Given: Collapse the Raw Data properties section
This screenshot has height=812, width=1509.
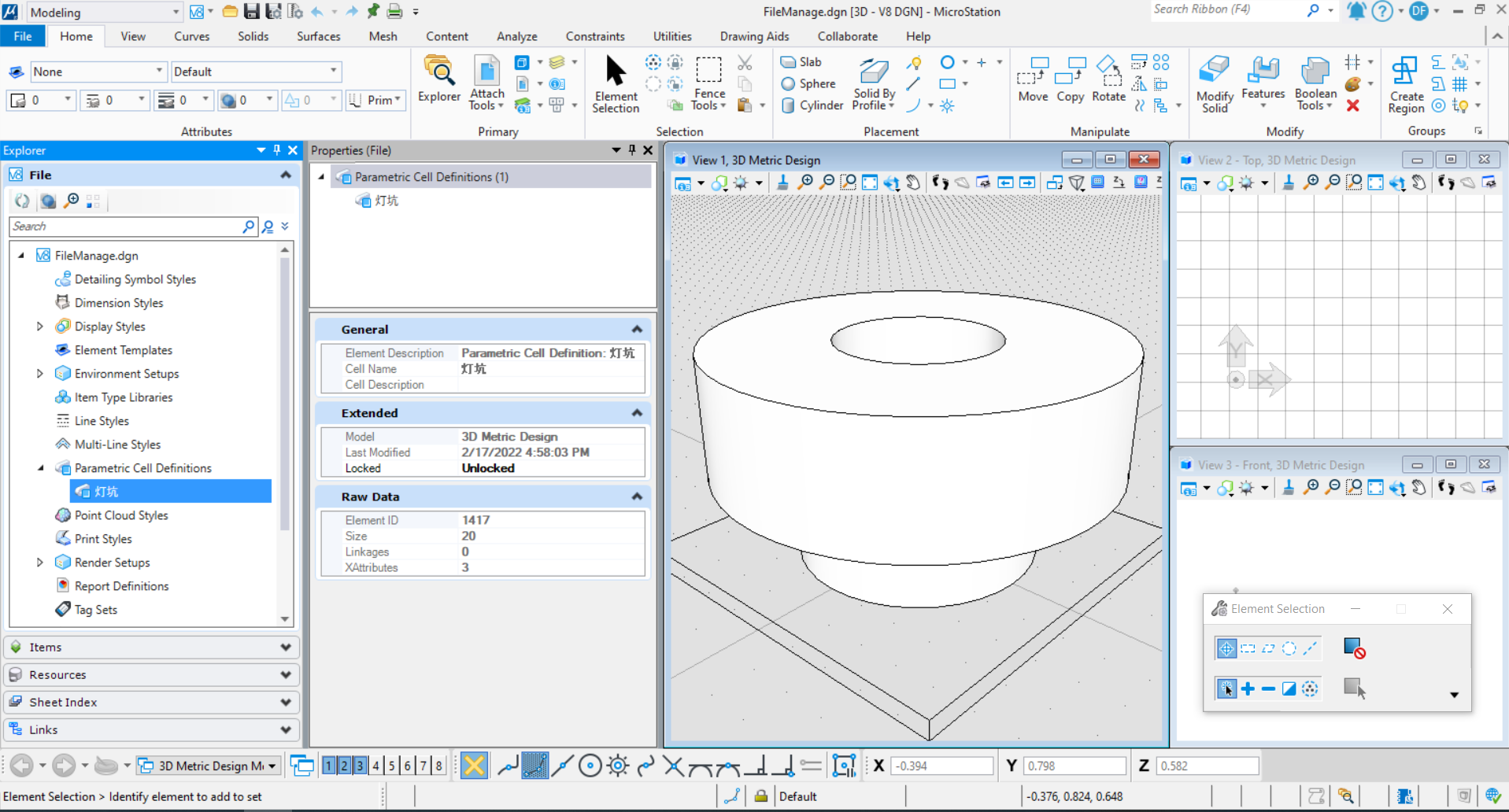Looking at the screenshot, I should (637, 496).
